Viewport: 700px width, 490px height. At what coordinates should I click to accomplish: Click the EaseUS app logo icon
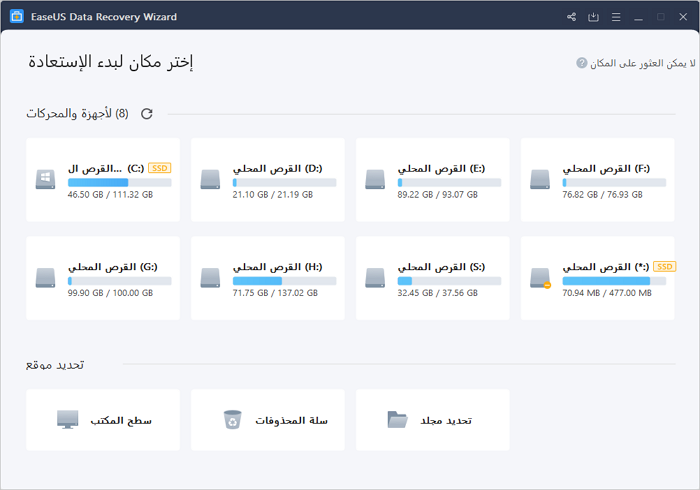coord(17,17)
